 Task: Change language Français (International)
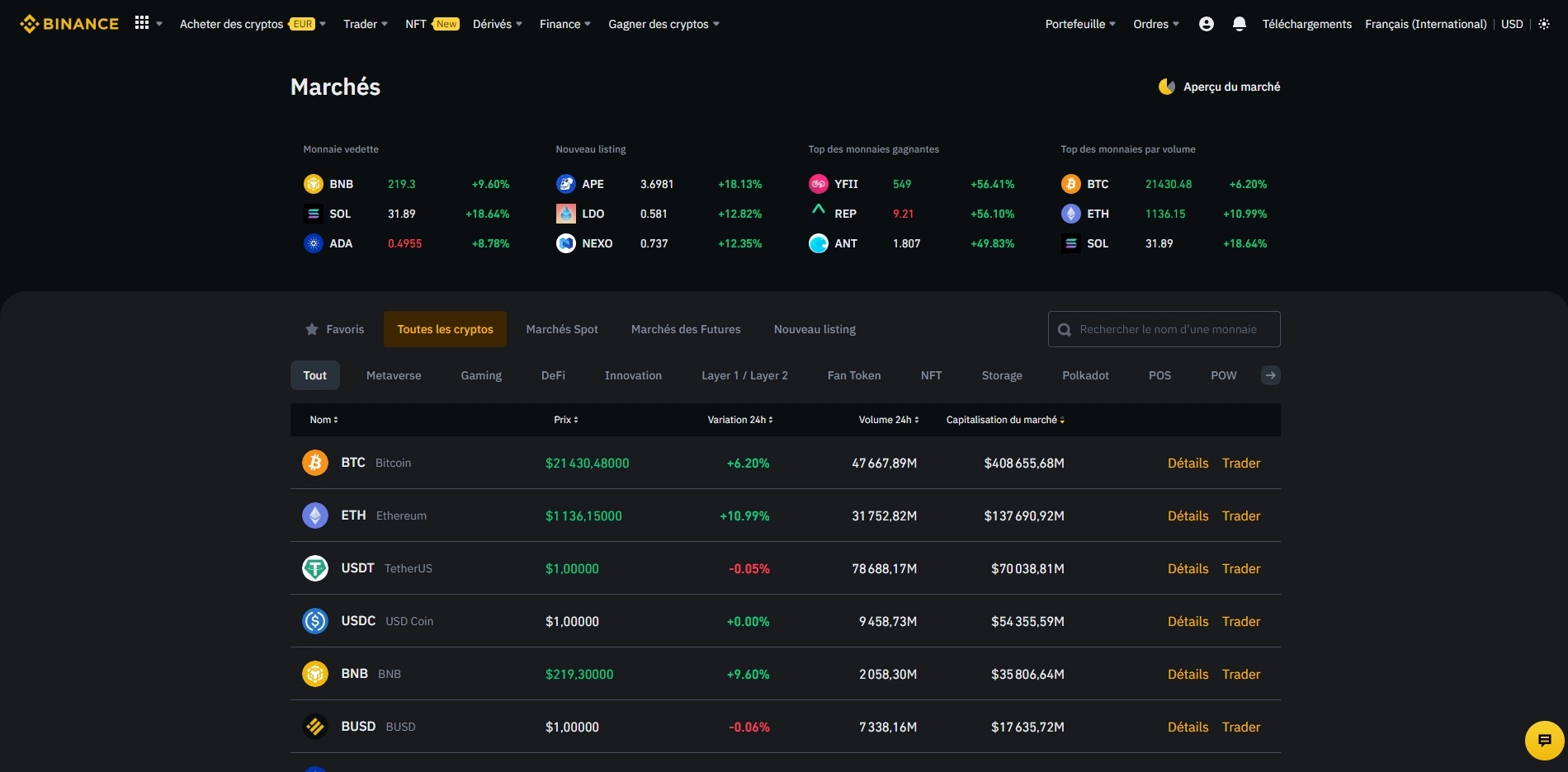[1426, 24]
